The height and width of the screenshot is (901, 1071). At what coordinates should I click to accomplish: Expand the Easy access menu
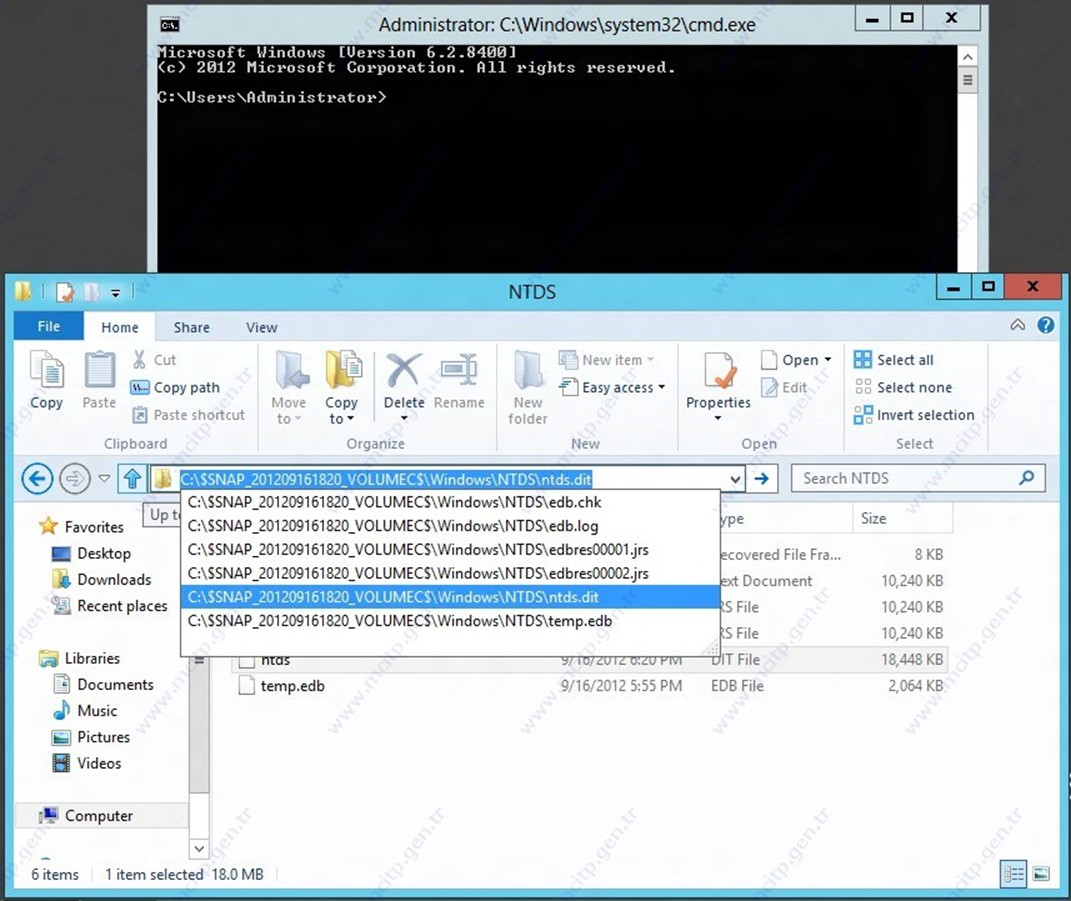[x=612, y=387]
